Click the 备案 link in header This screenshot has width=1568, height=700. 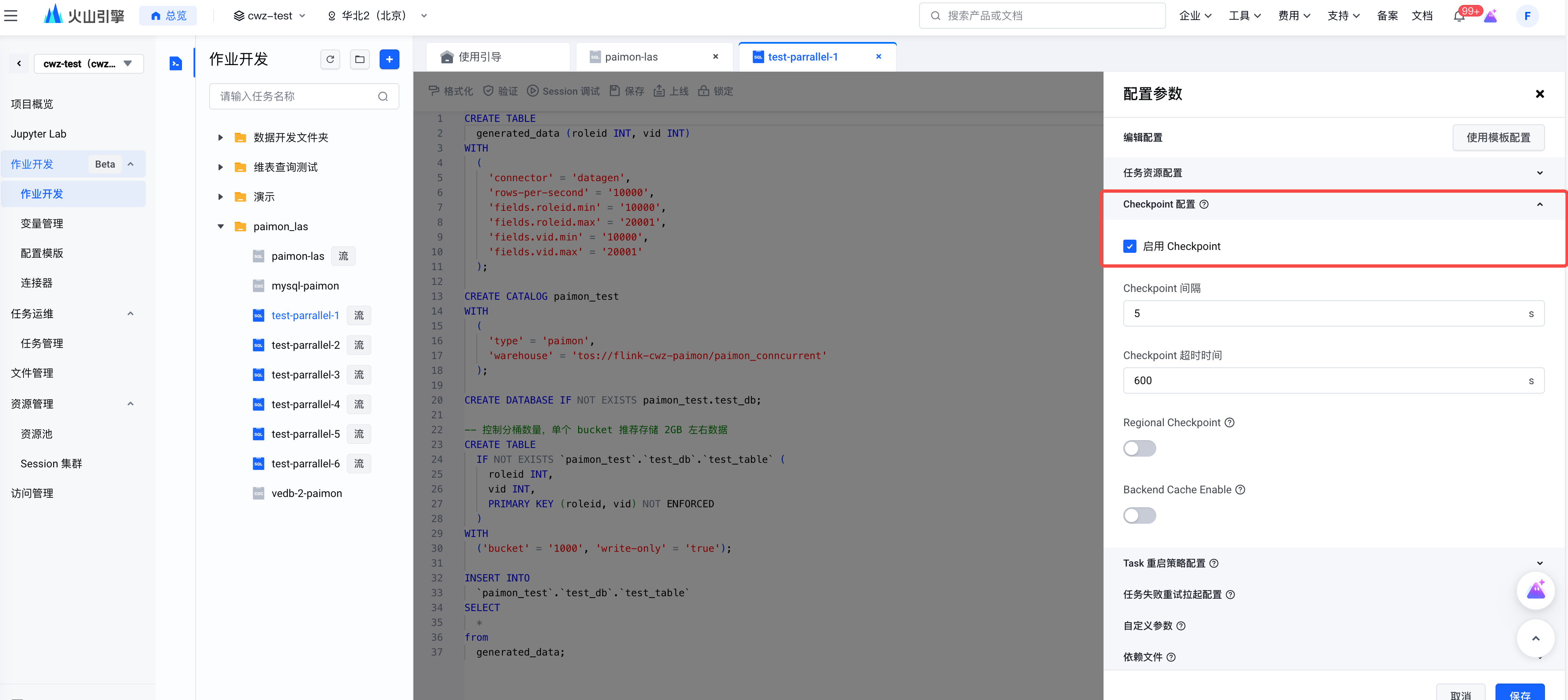pyautogui.click(x=1386, y=16)
